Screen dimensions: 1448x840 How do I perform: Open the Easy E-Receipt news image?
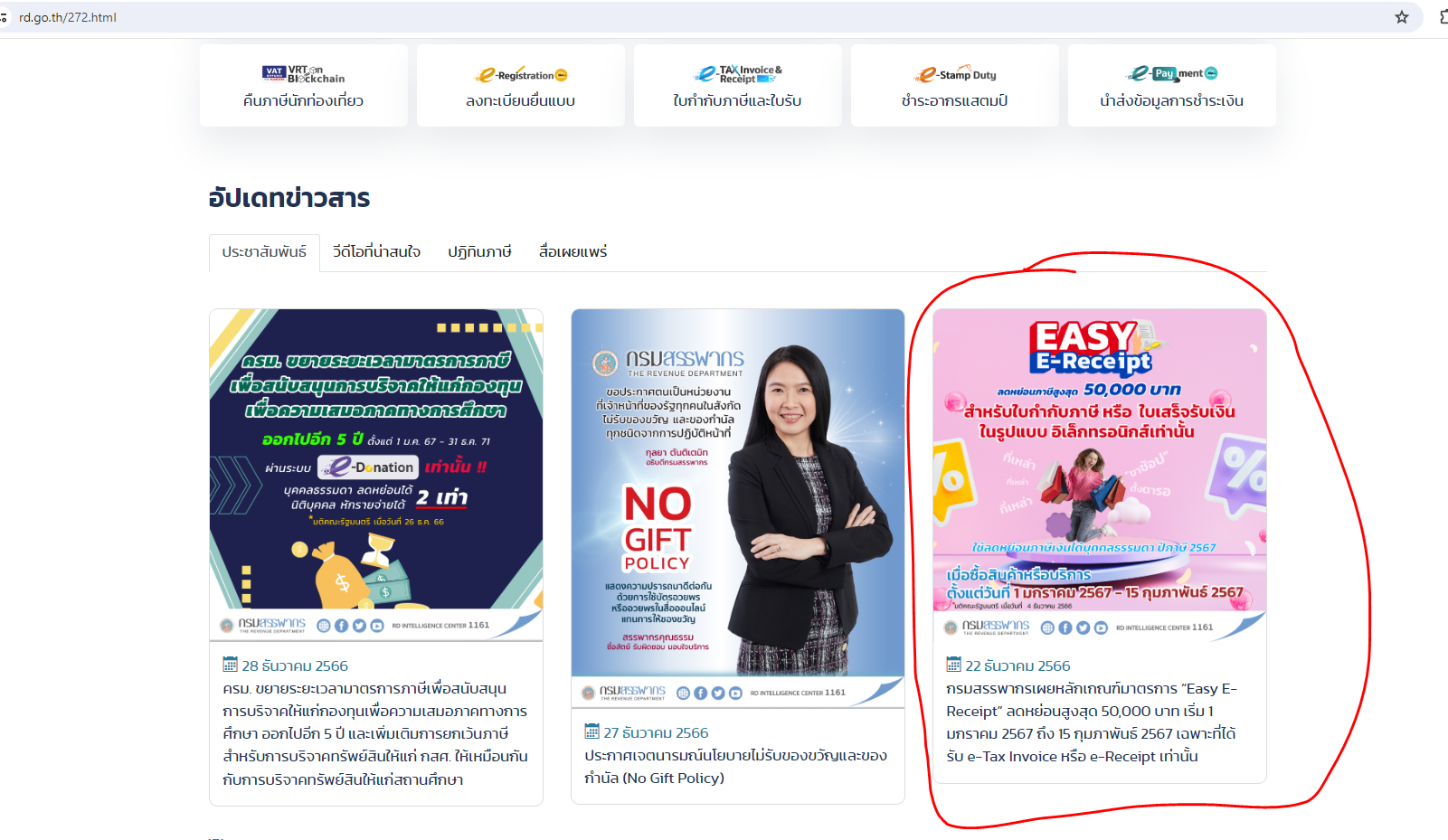pyautogui.click(x=1100, y=475)
